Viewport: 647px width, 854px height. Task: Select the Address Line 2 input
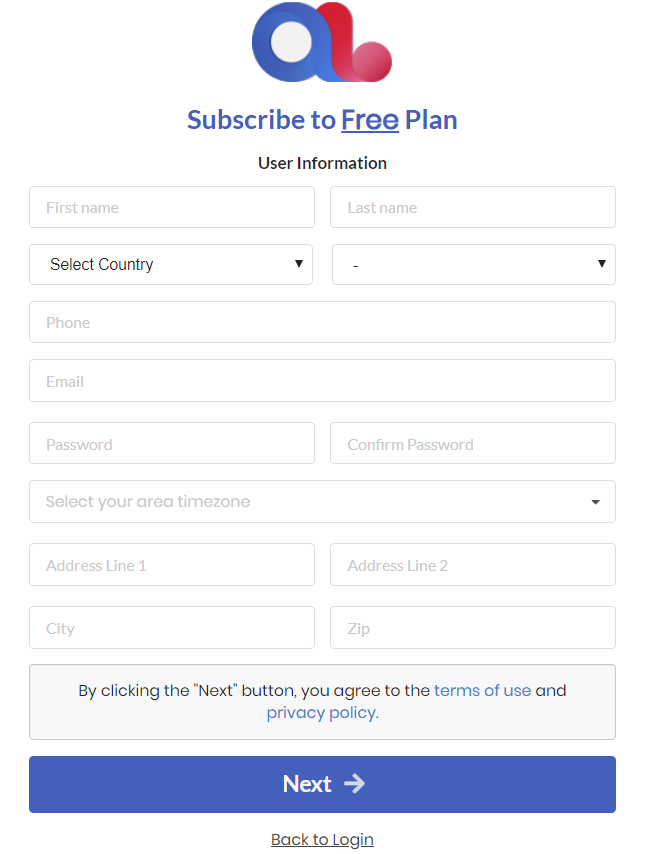[472, 565]
